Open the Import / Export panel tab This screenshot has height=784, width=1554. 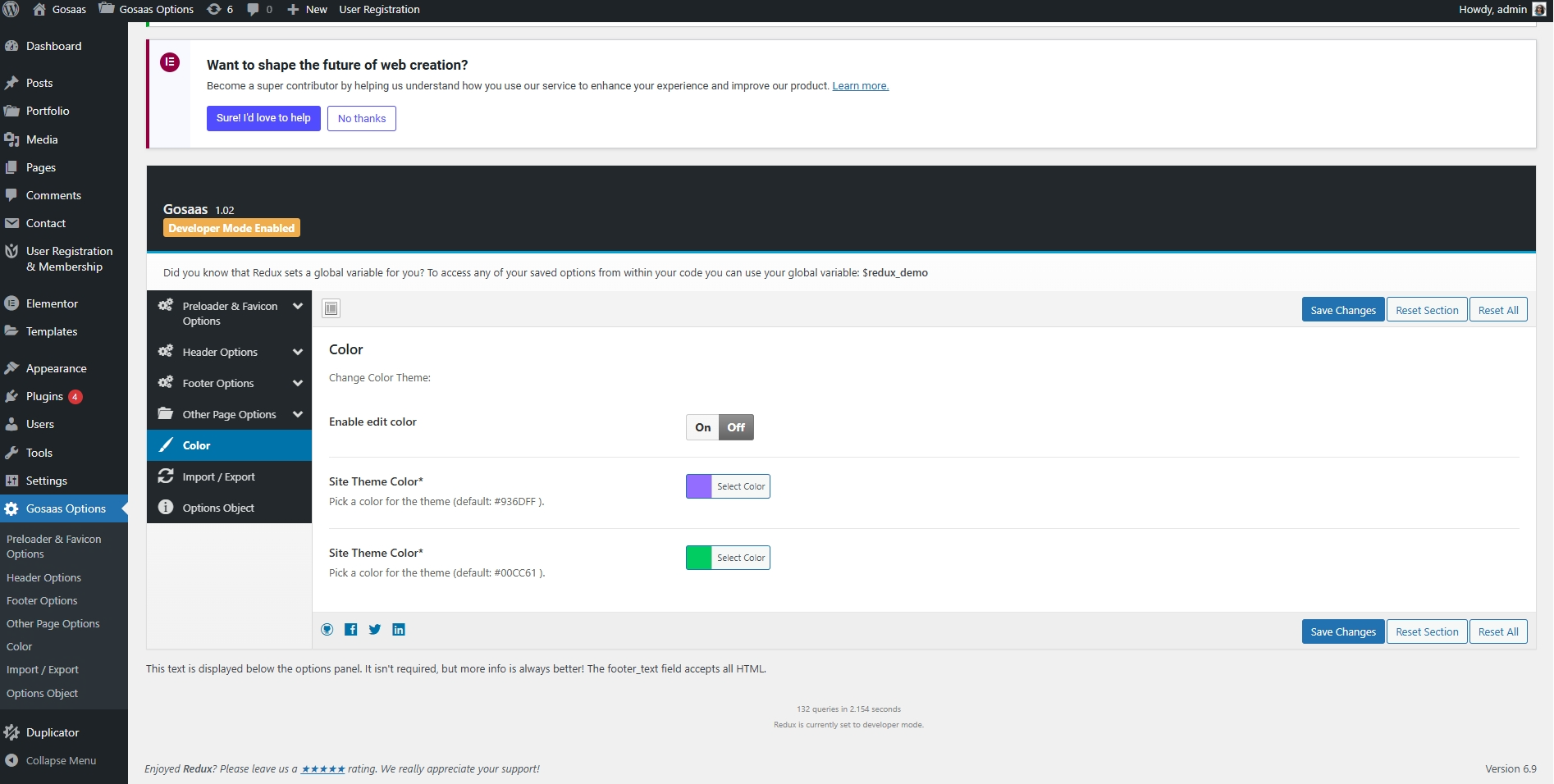coord(218,476)
